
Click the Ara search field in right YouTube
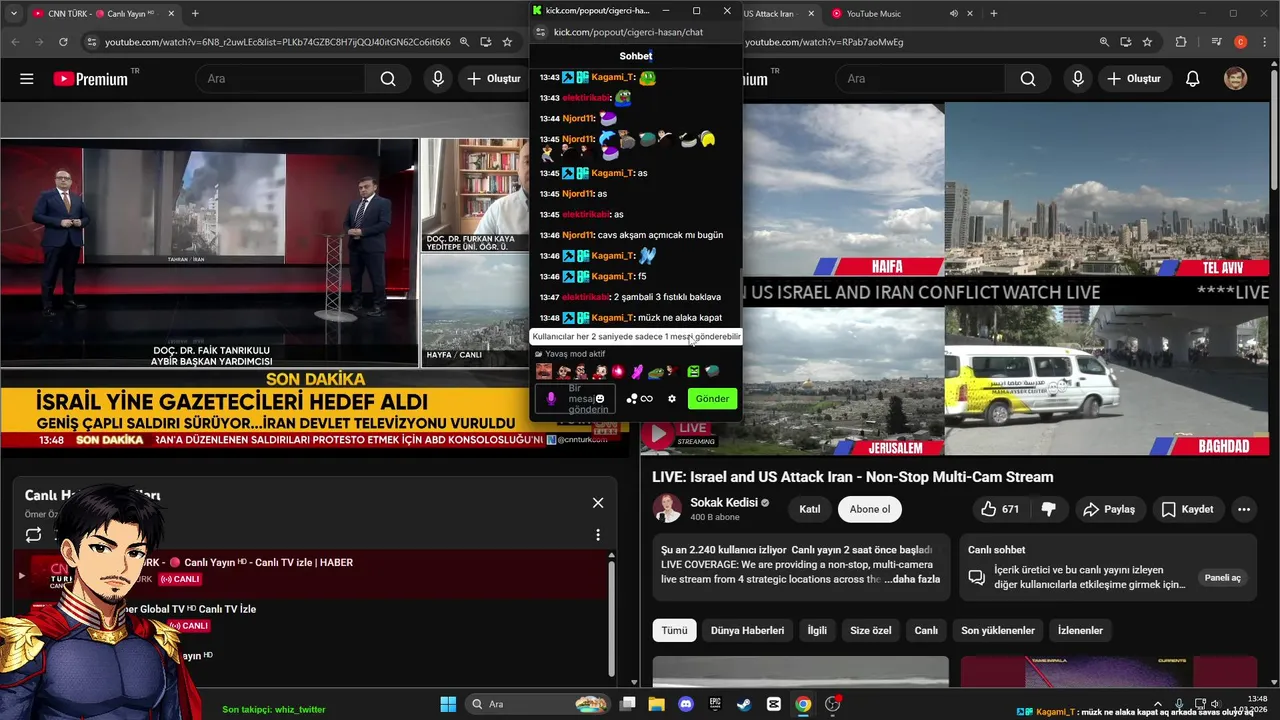click(x=920, y=79)
